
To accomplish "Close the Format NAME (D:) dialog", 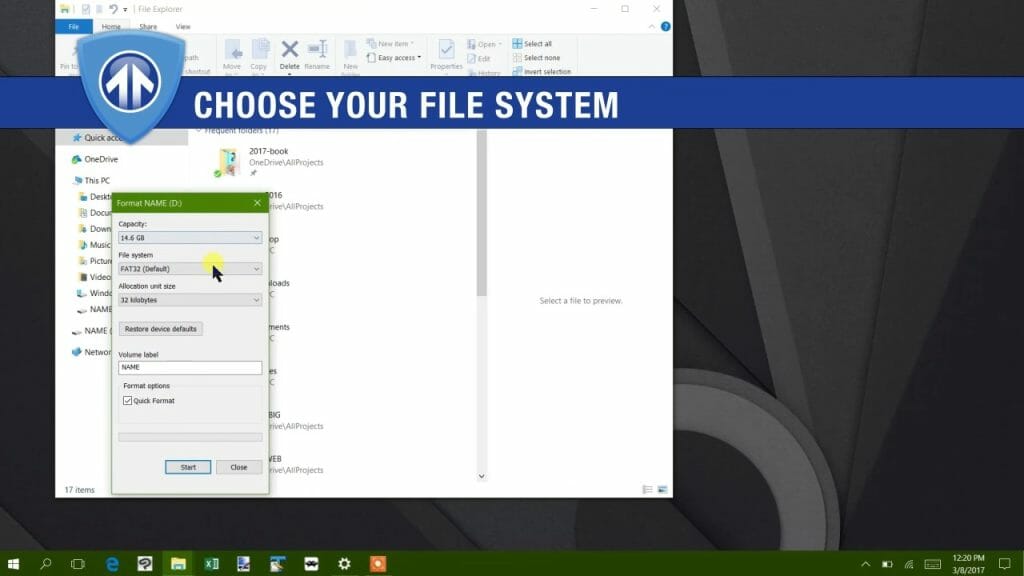I will tap(257, 203).
